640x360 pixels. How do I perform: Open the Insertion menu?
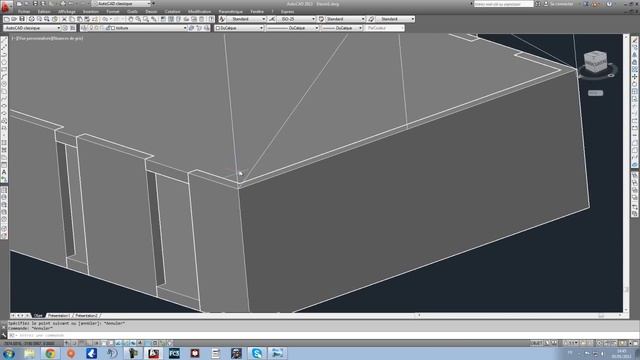coord(91,11)
